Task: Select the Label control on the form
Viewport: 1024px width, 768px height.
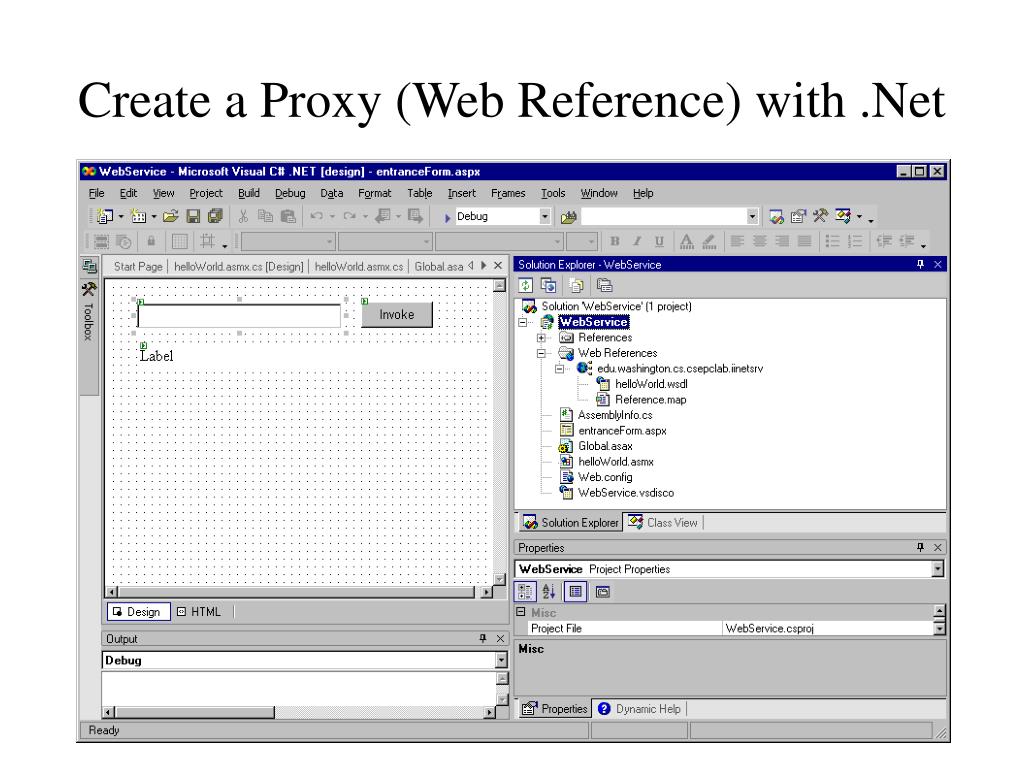Action: point(157,356)
